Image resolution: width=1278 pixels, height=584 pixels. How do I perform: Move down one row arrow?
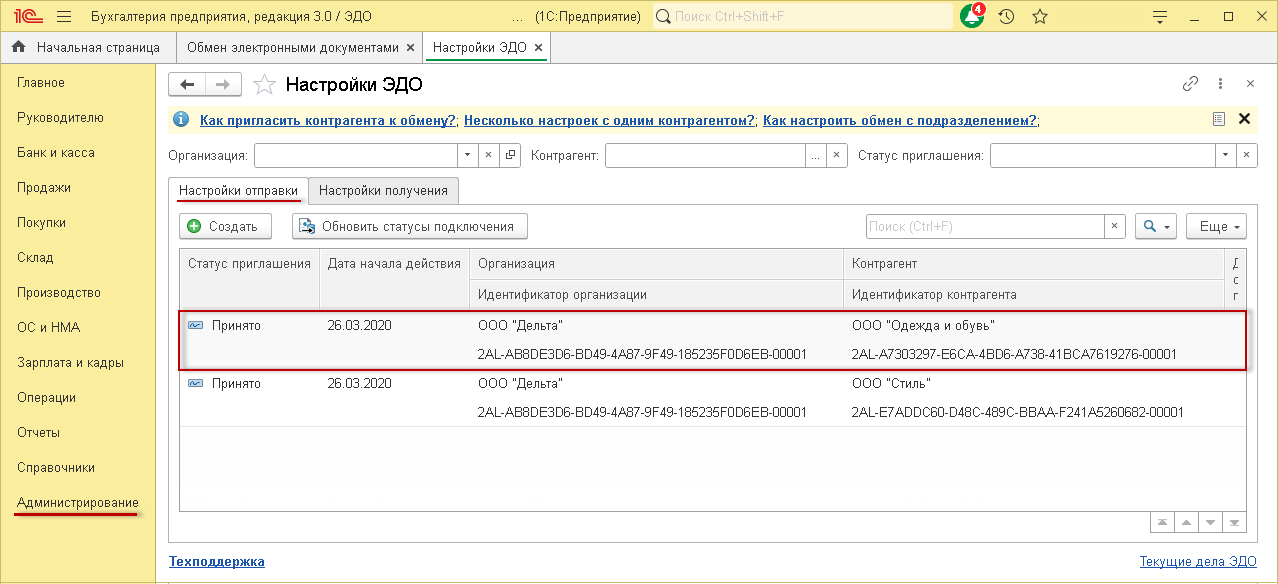(1210, 522)
